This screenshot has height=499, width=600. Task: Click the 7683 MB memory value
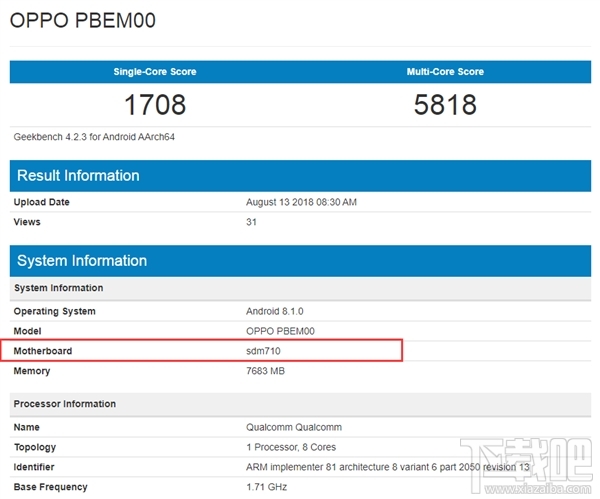265,371
